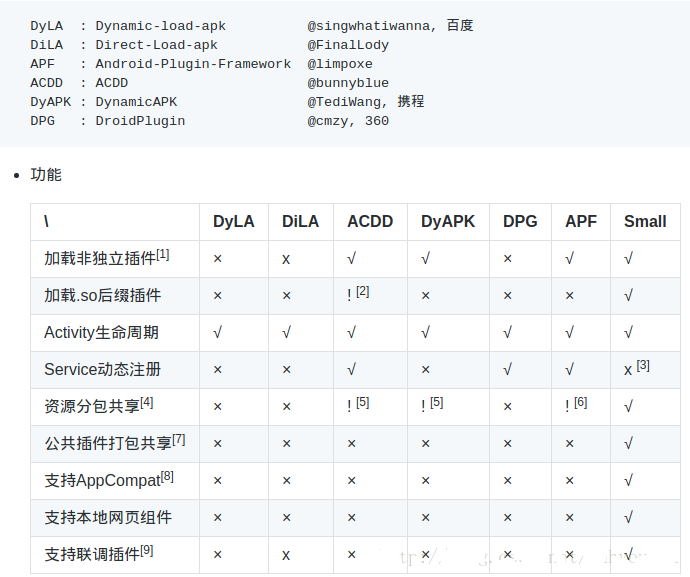This screenshot has width=690, height=577.
Task: Click the Service动态注册 row label
Action: 102,369
